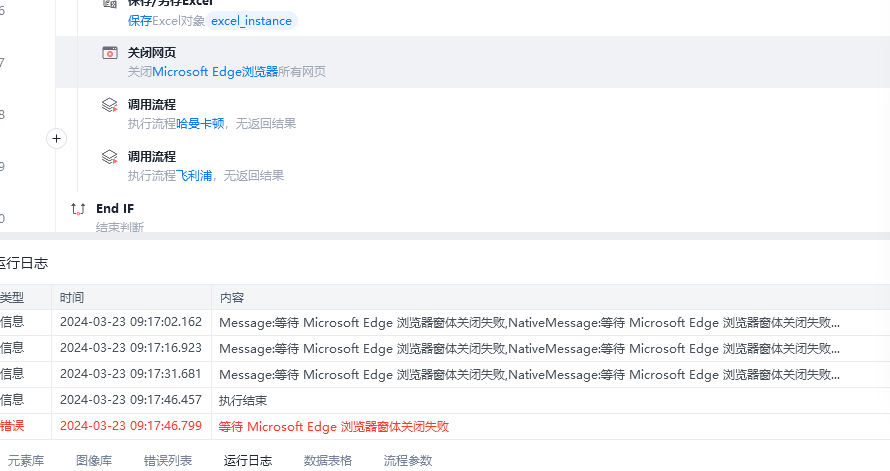The image size is (890, 471).
Task: Click the 调用流程 icon for 哈曼卡顿 step
Action: pos(110,105)
